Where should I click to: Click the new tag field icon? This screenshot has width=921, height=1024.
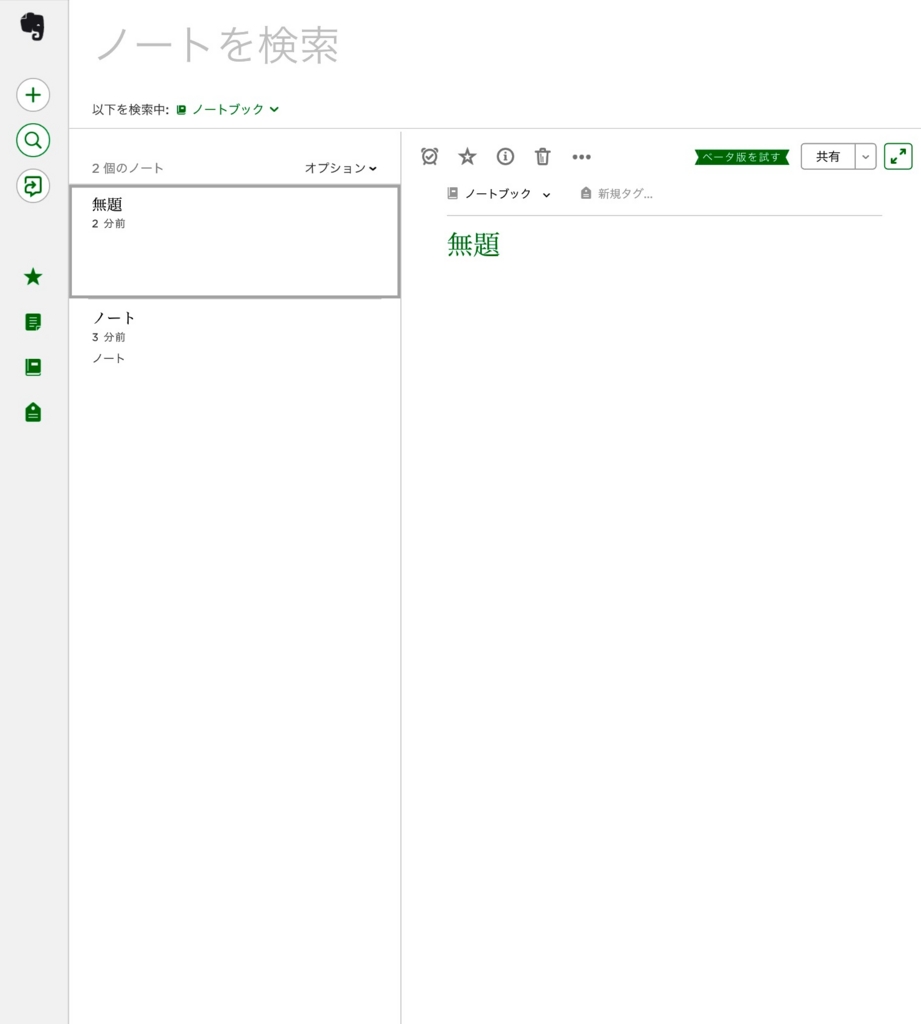[586, 193]
